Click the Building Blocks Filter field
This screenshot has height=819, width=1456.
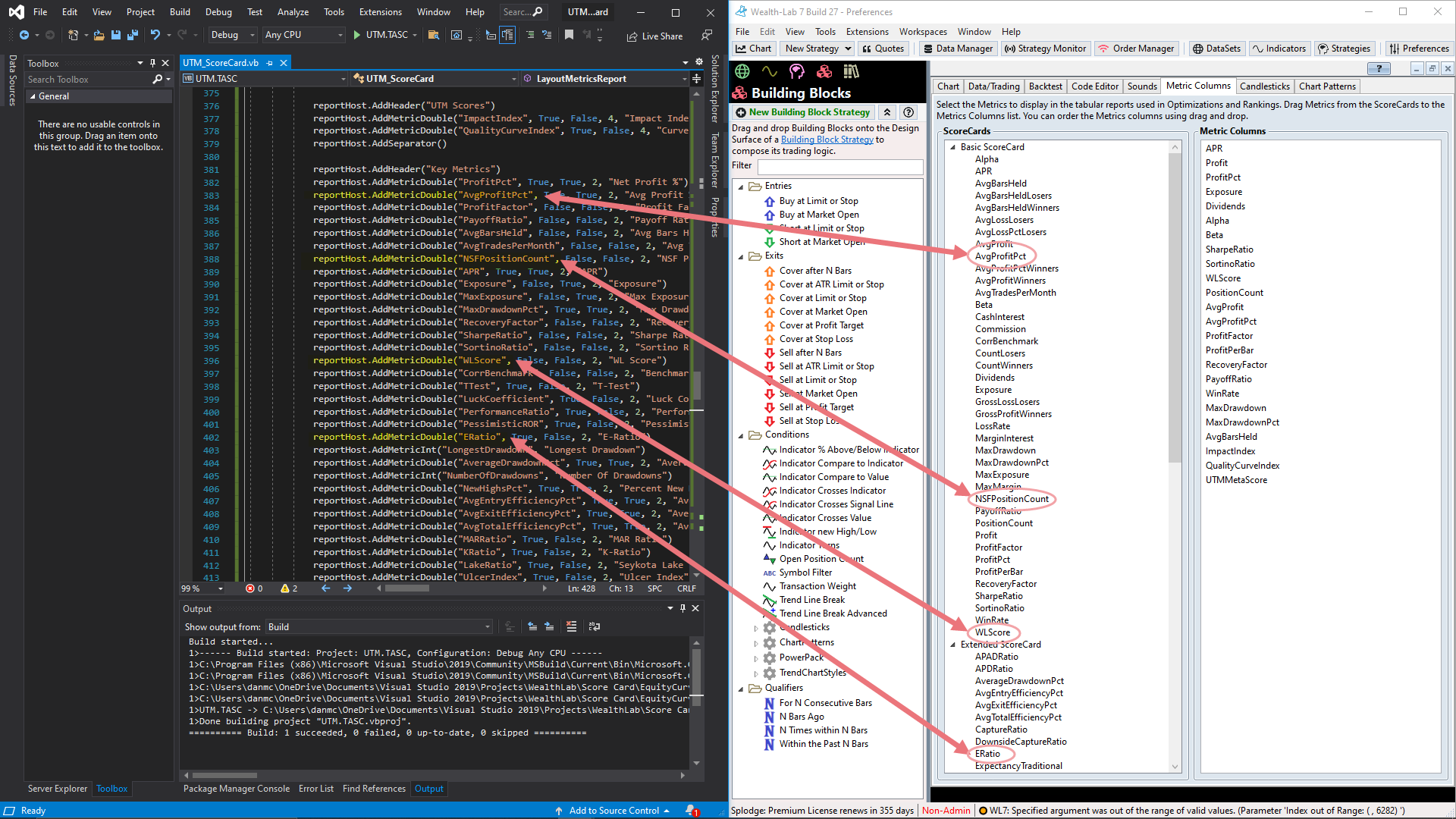[x=839, y=166]
